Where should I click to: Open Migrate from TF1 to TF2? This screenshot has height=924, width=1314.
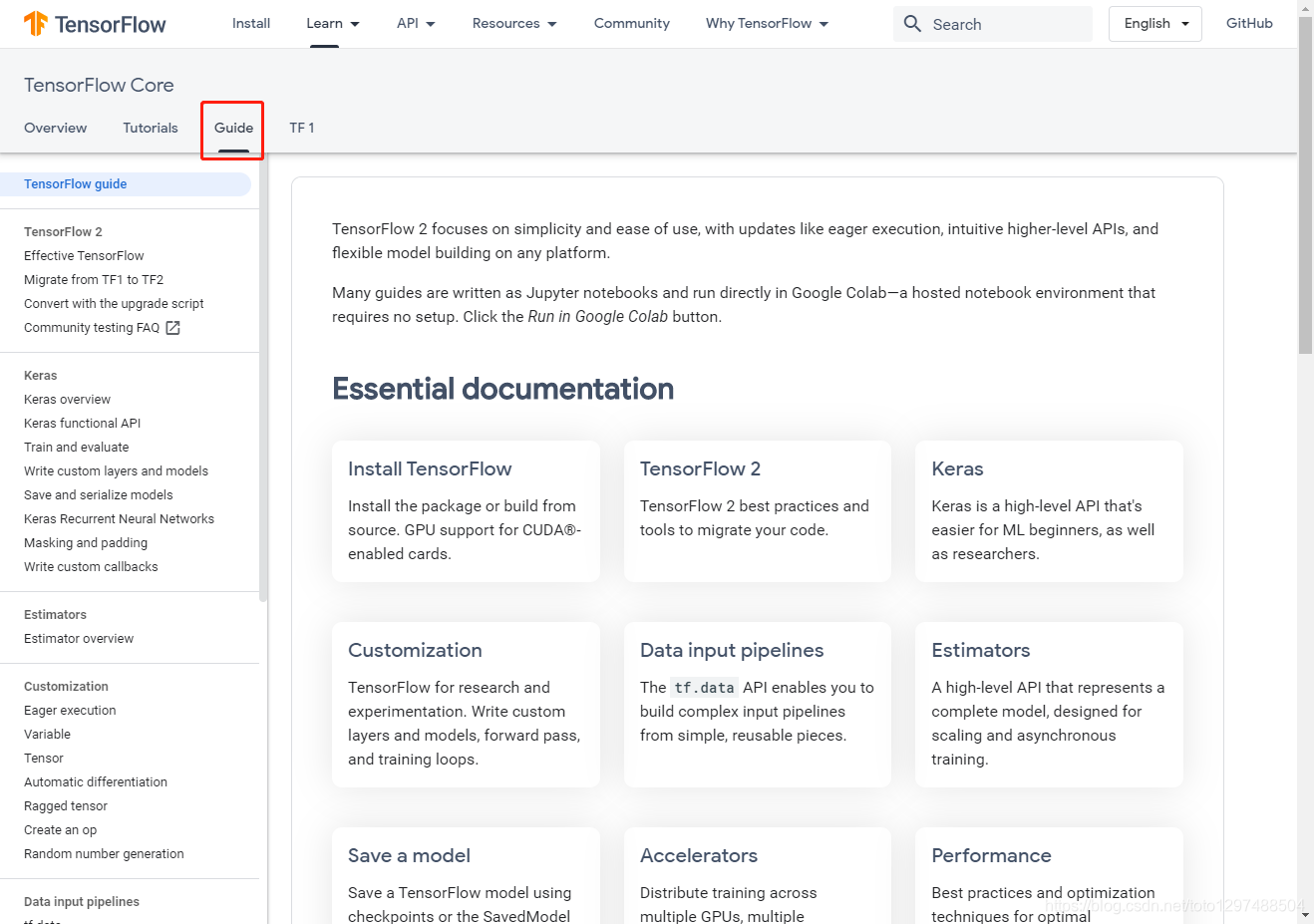[94, 280]
